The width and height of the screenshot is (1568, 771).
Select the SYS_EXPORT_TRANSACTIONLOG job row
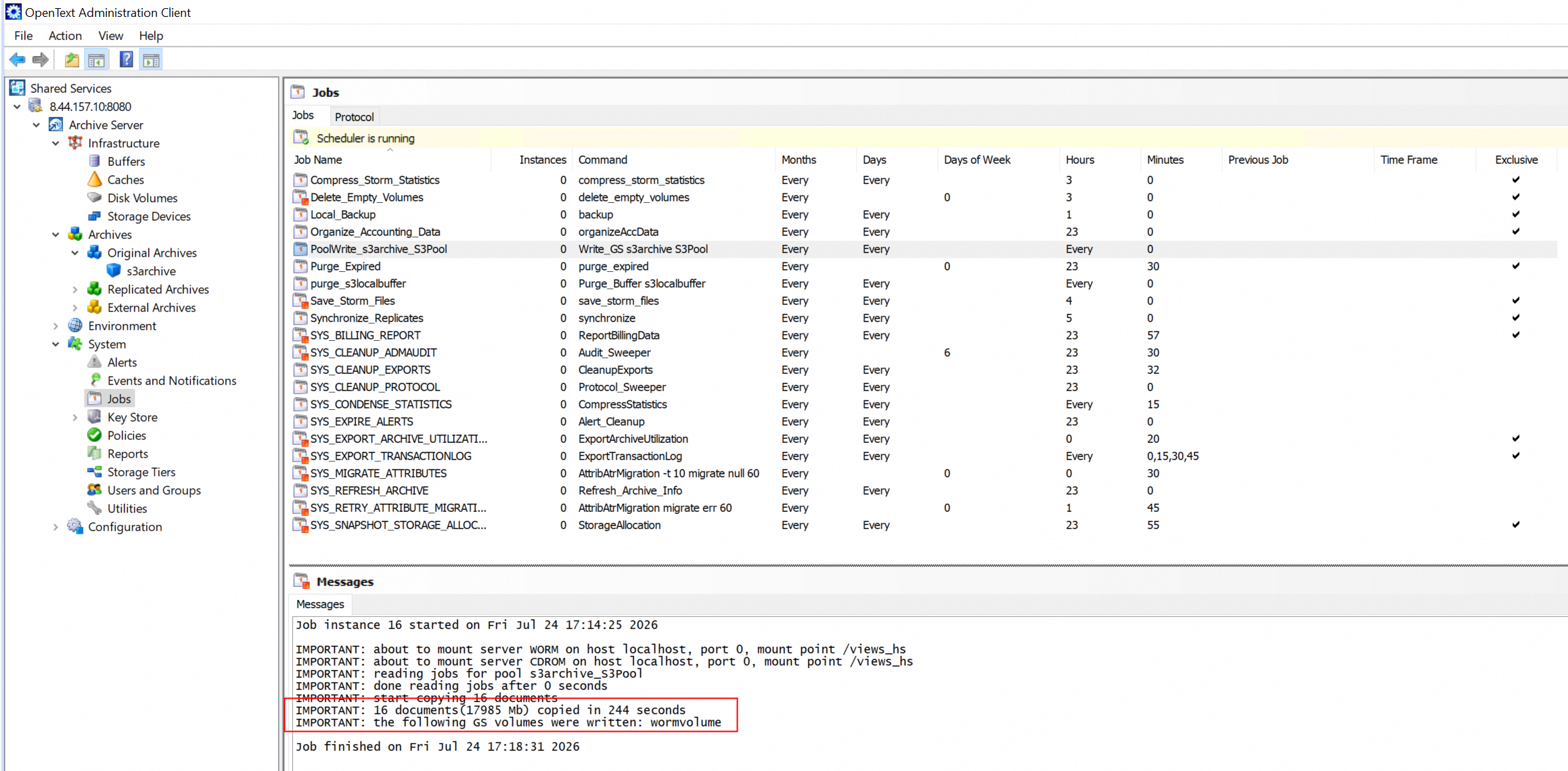pos(923,456)
